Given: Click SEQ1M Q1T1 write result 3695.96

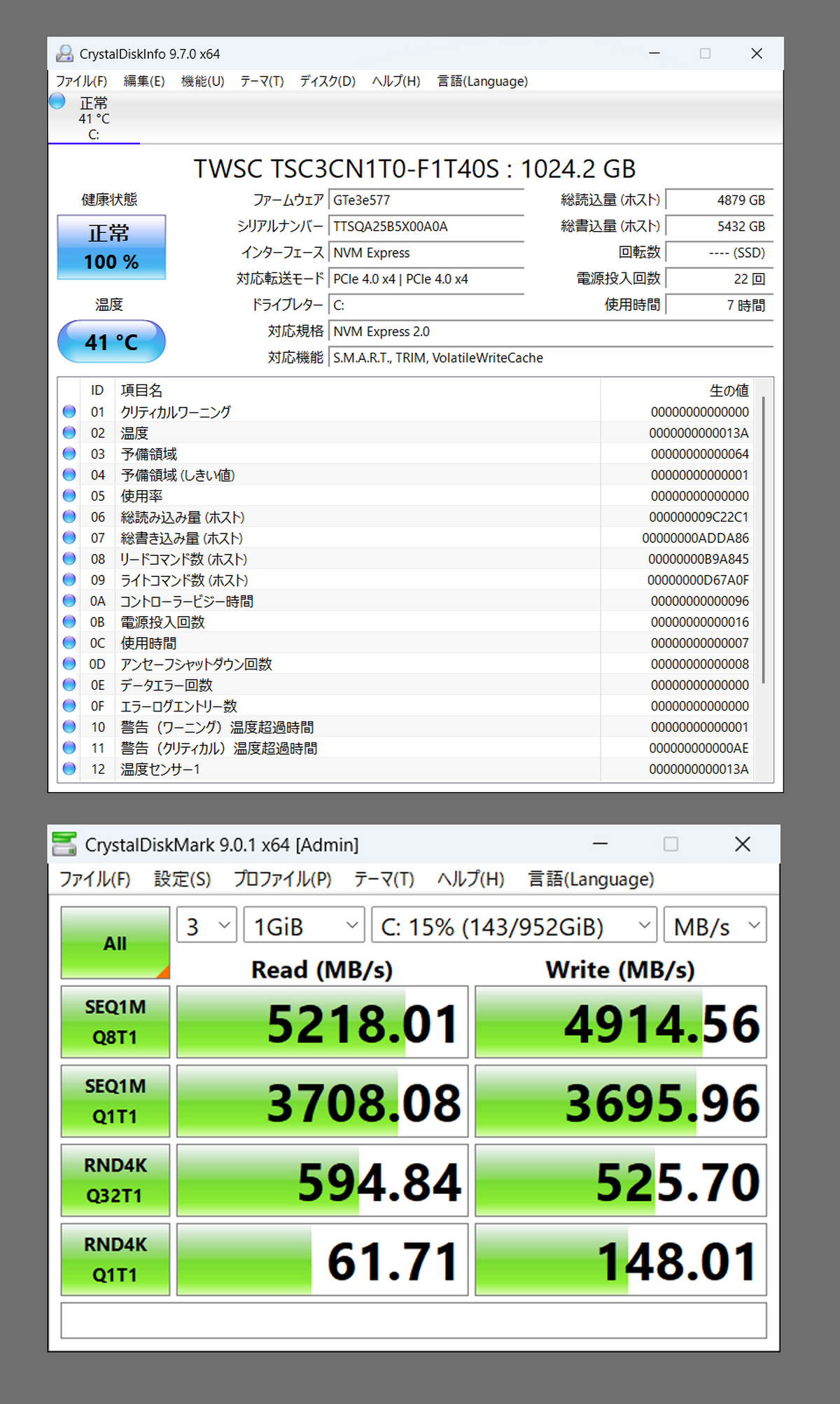Looking at the screenshot, I should (621, 1101).
